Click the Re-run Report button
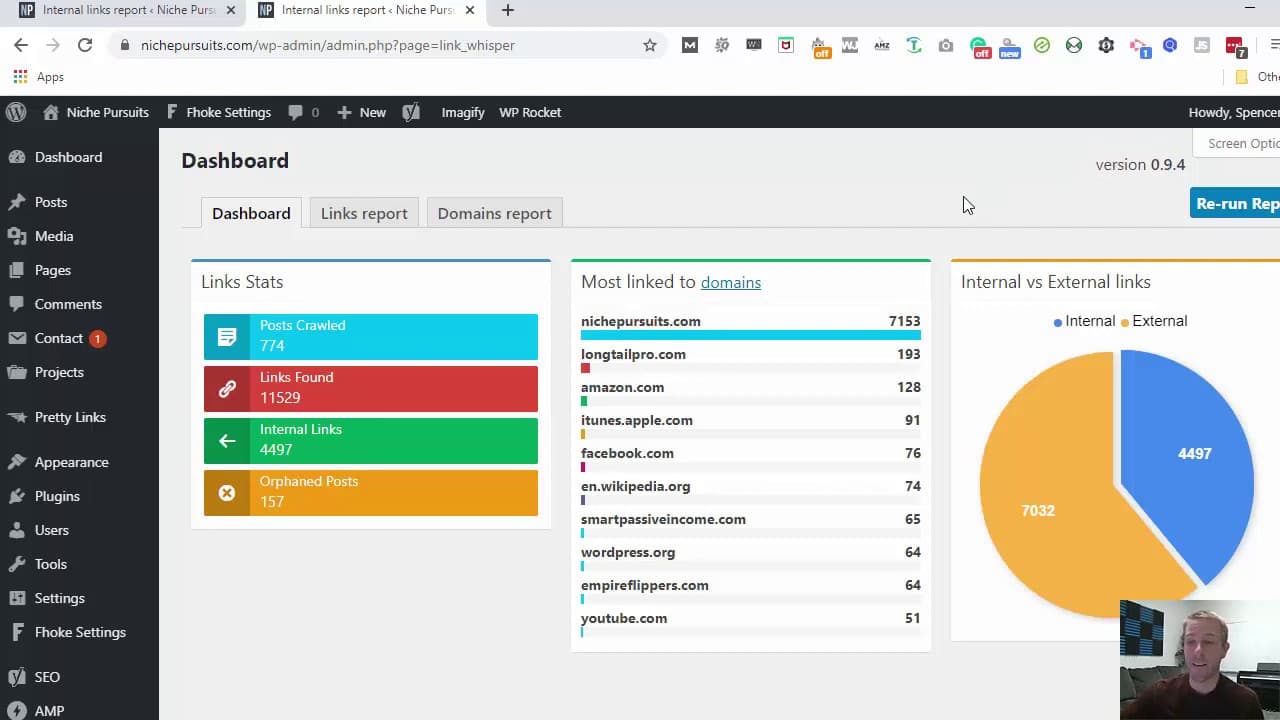Screen dimensions: 1280x720 pyautogui.click(x=1236, y=203)
